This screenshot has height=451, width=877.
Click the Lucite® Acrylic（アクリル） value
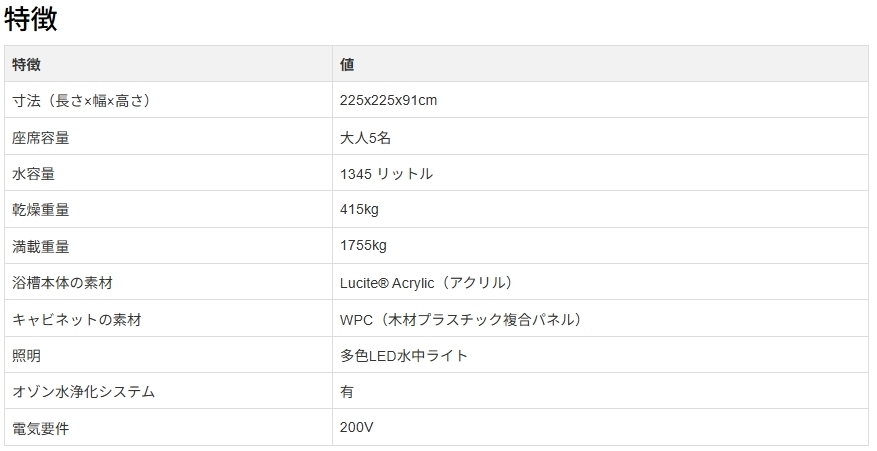[426, 283]
